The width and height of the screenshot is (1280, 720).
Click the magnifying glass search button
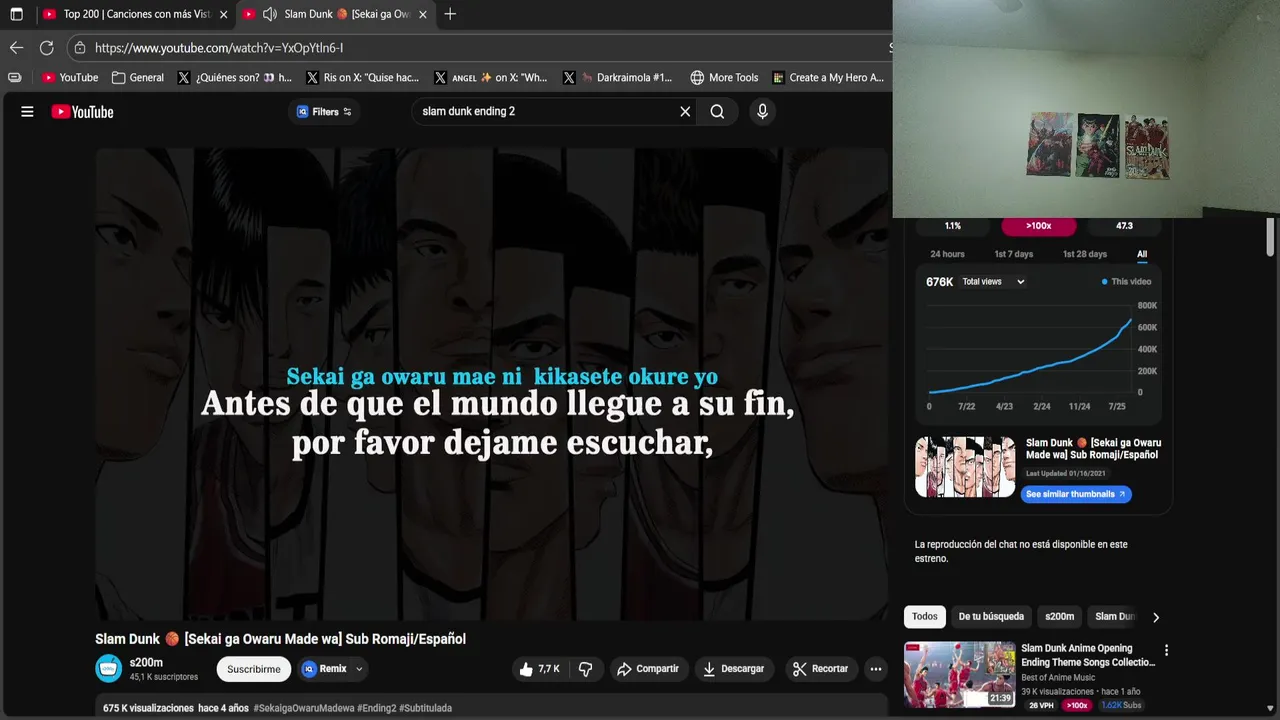pyautogui.click(x=717, y=112)
